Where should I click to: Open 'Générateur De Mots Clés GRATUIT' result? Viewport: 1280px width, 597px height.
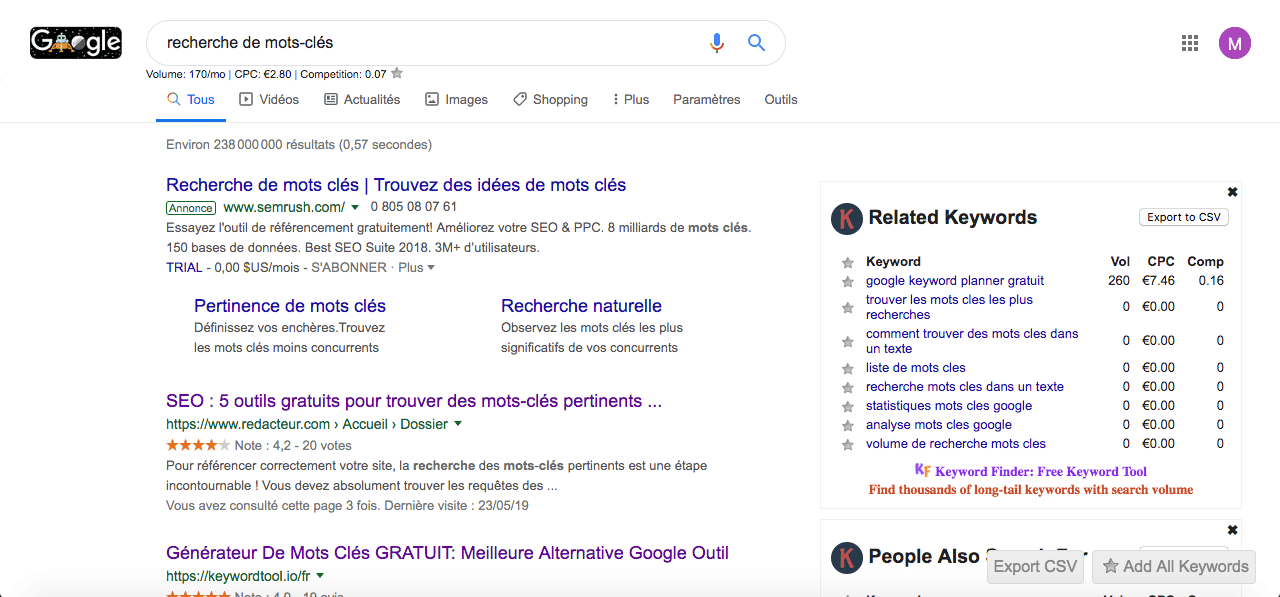(447, 553)
